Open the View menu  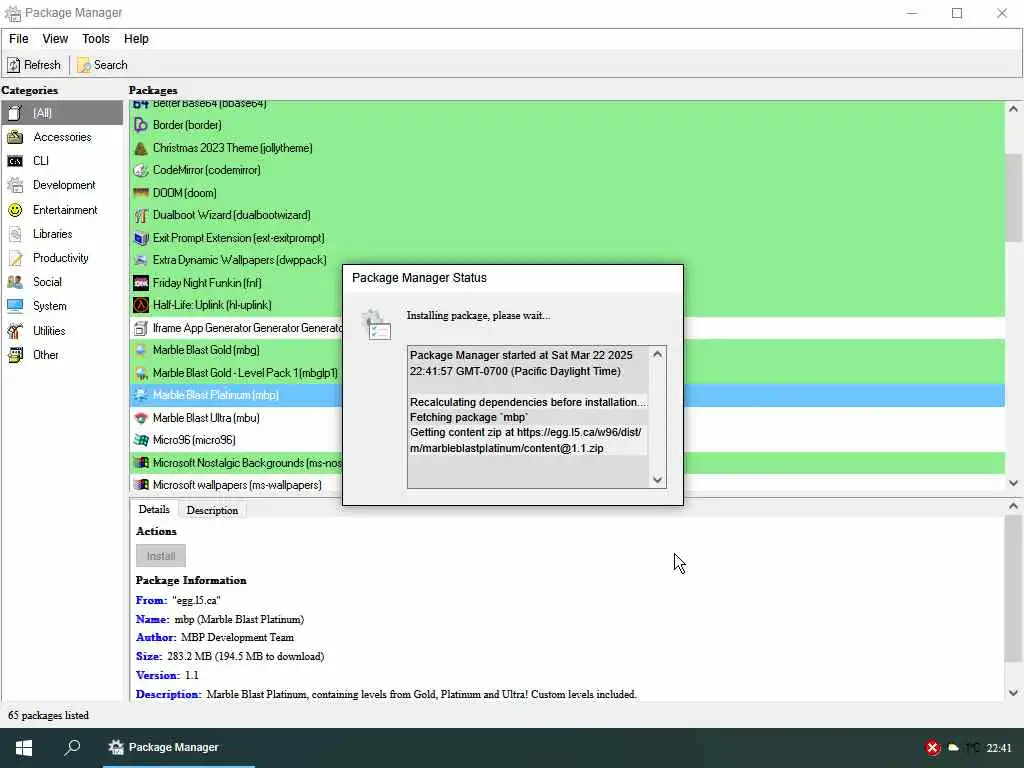[x=55, y=39]
